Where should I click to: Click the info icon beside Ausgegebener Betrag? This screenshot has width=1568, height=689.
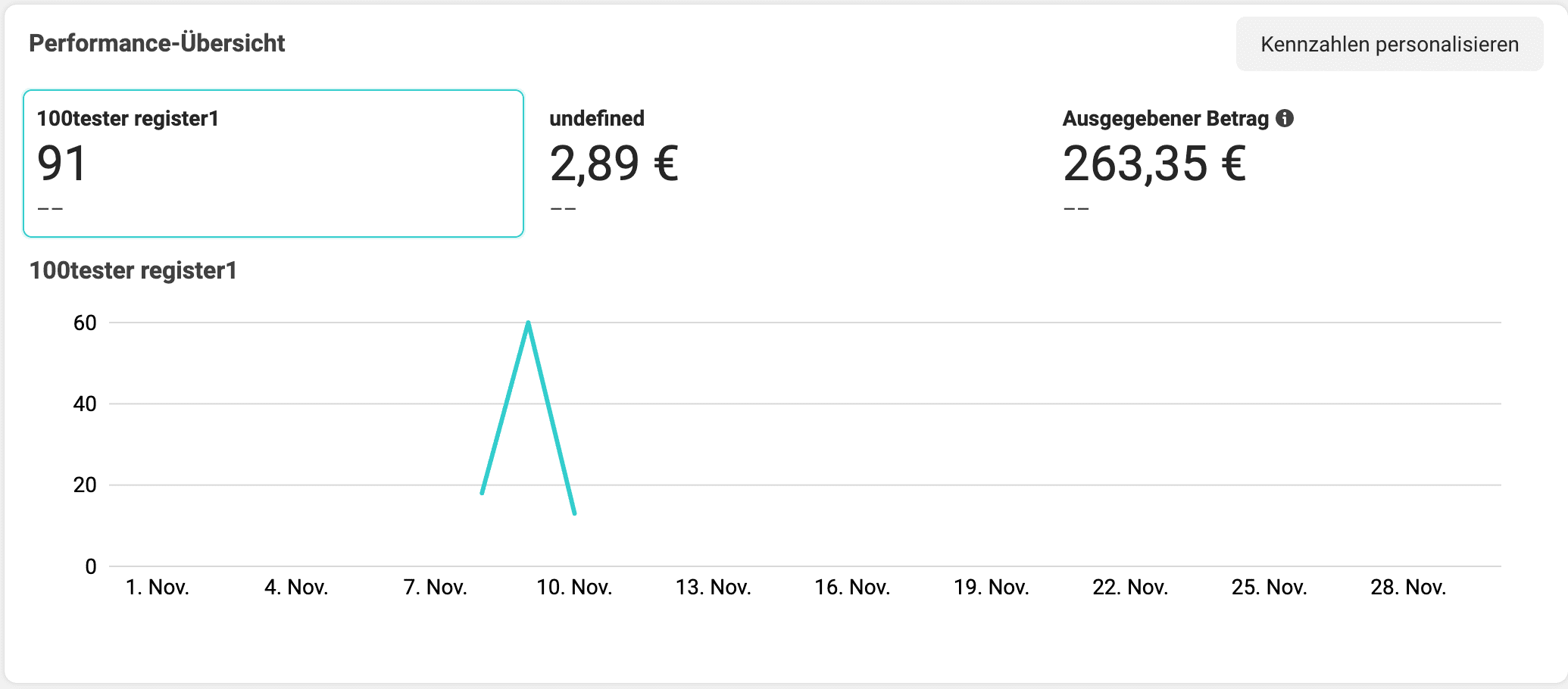[x=1285, y=118]
